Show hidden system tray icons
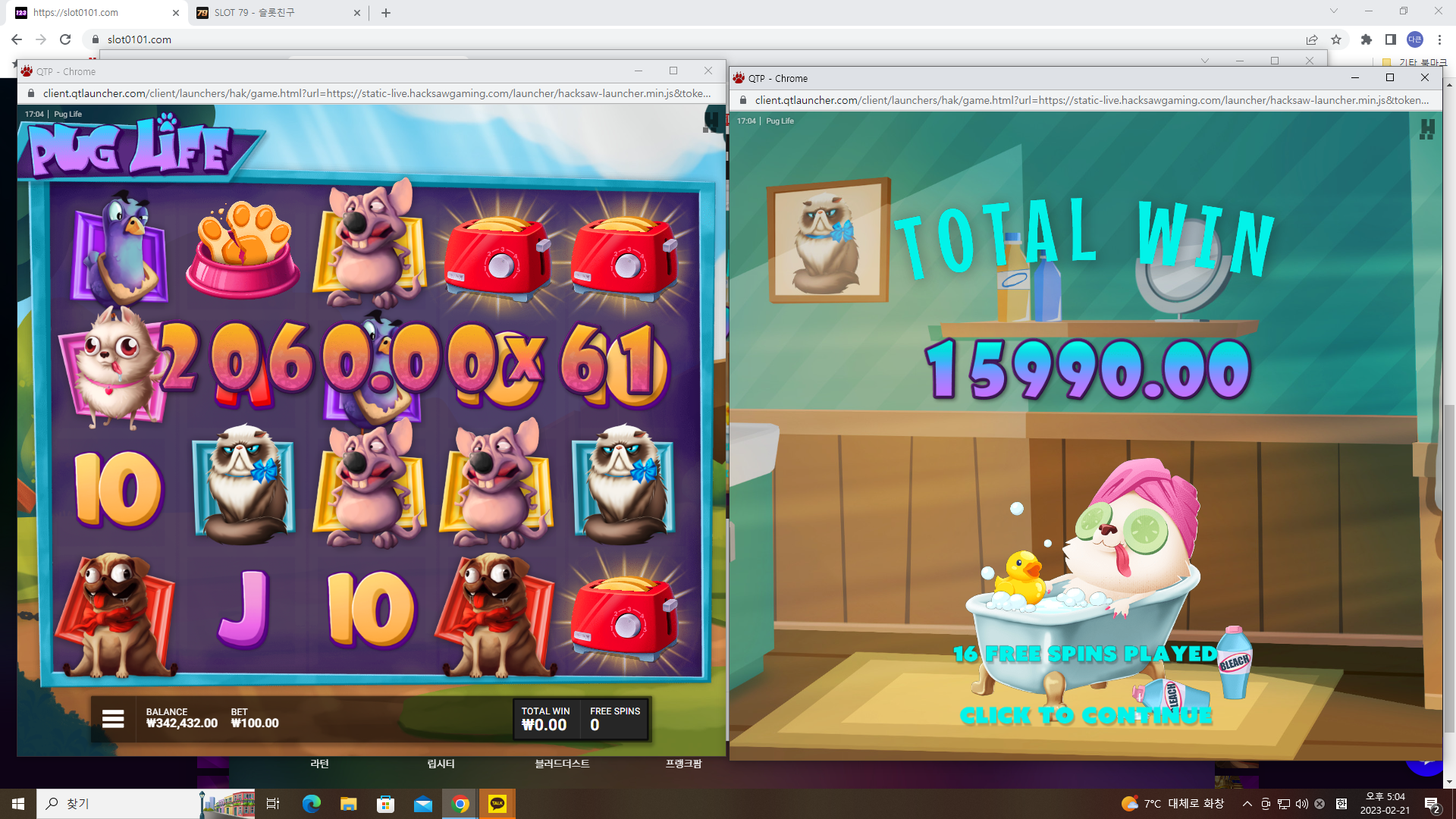 tap(1247, 804)
